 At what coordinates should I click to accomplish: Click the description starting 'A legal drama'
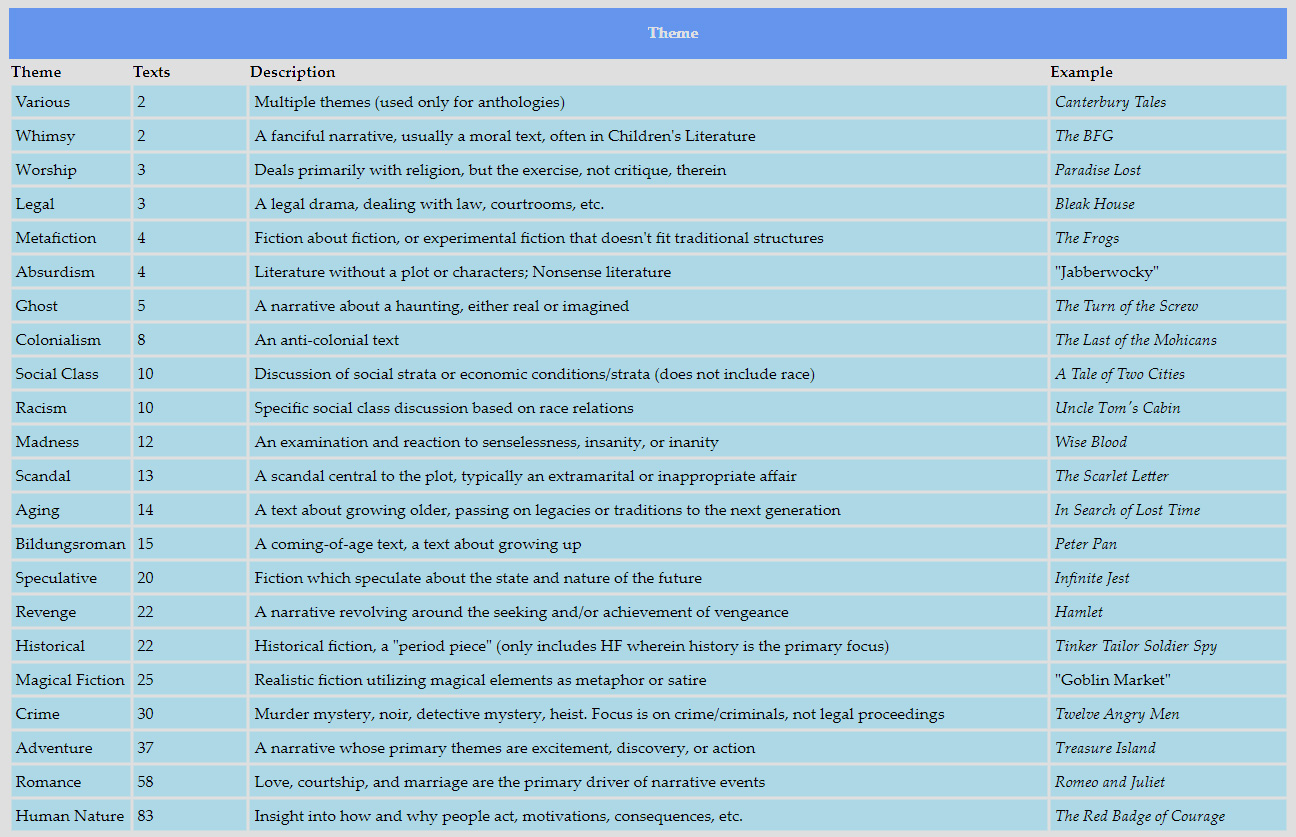tap(429, 204)
